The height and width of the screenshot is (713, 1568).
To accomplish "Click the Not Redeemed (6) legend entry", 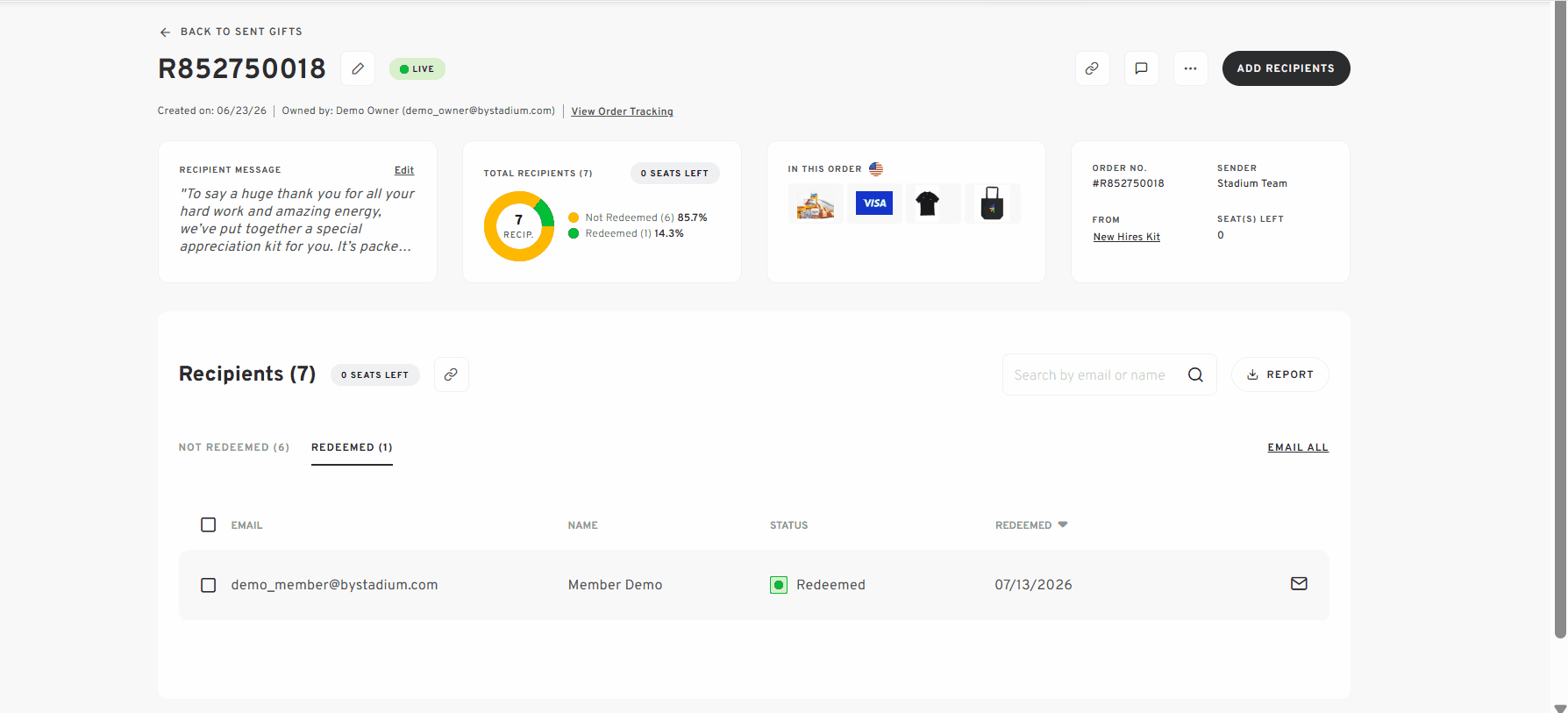I will click(x=638, y=217).
